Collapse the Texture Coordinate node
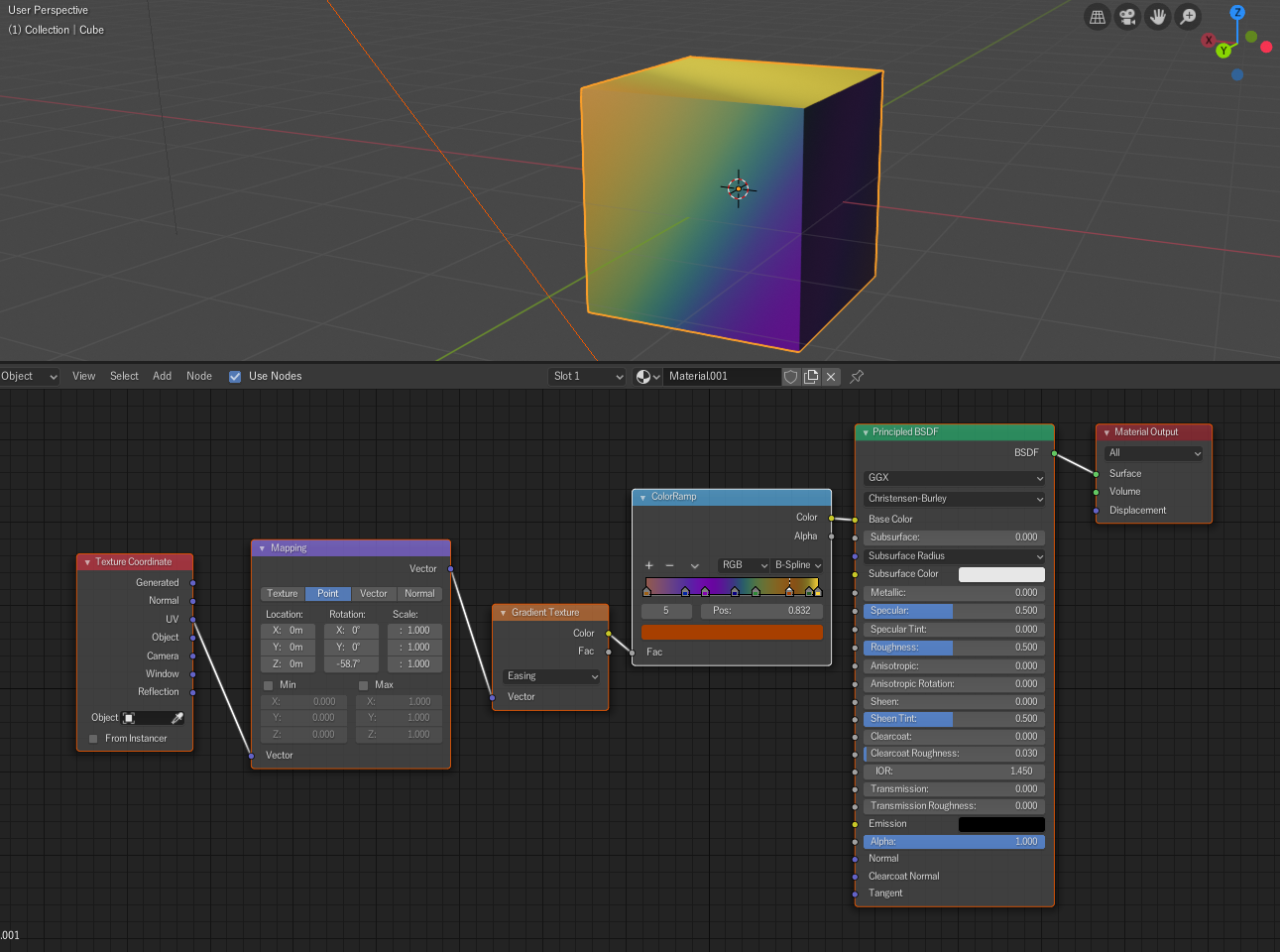This screenshot has height=952, width=1280. (x=87, y=562)
